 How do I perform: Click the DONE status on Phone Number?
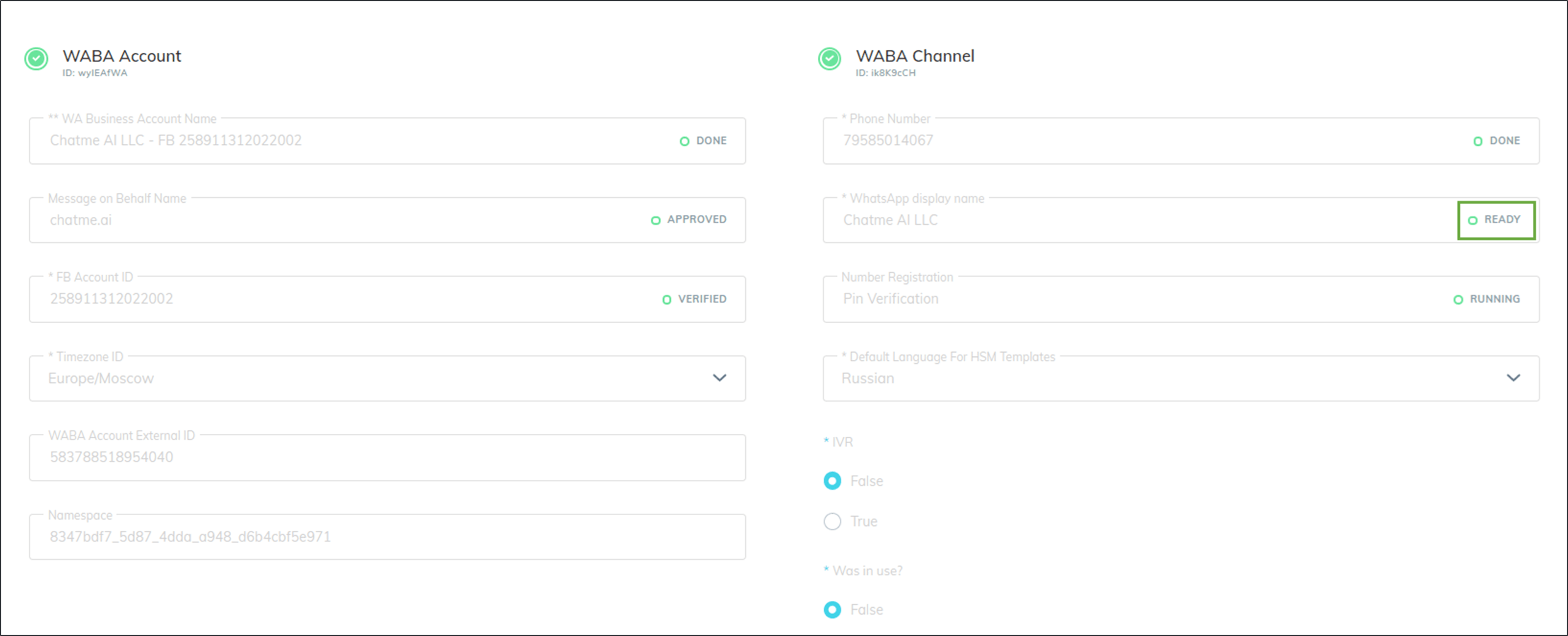(1497, 141)
